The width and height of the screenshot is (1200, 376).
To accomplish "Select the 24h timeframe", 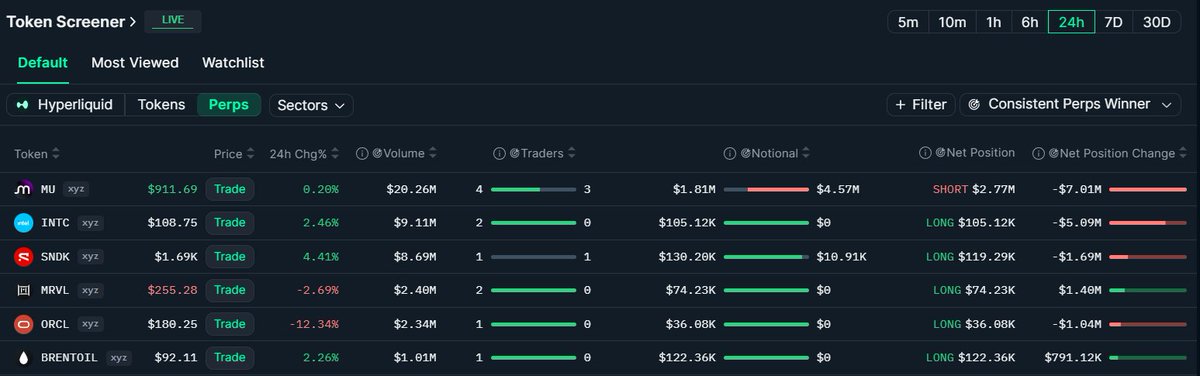I will pos(1071,21).
